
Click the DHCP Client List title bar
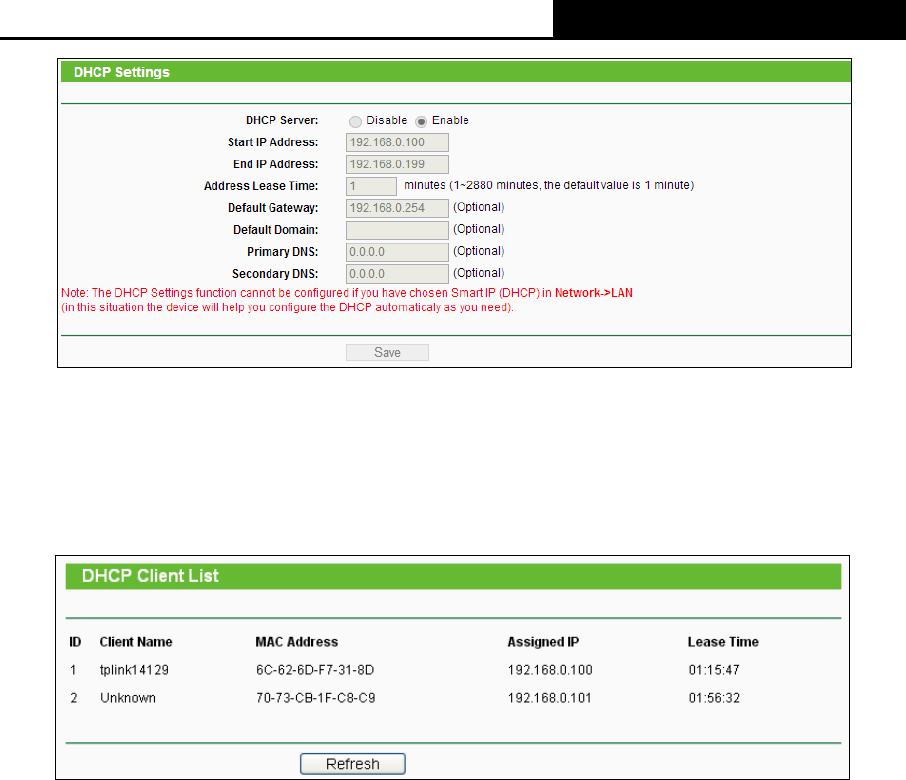(x=454, y=576)
